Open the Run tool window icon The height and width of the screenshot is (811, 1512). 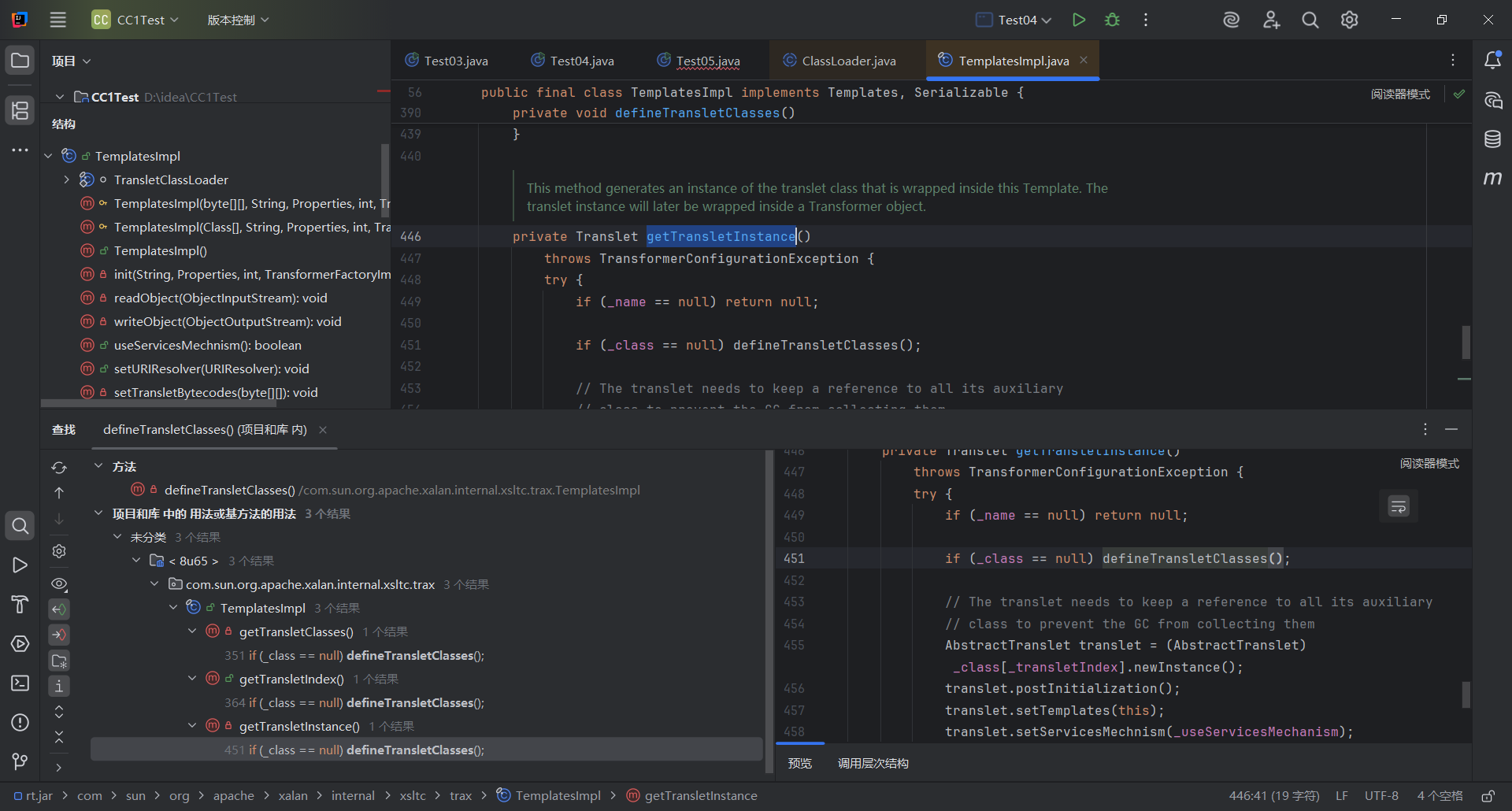(x=20, y=565)
